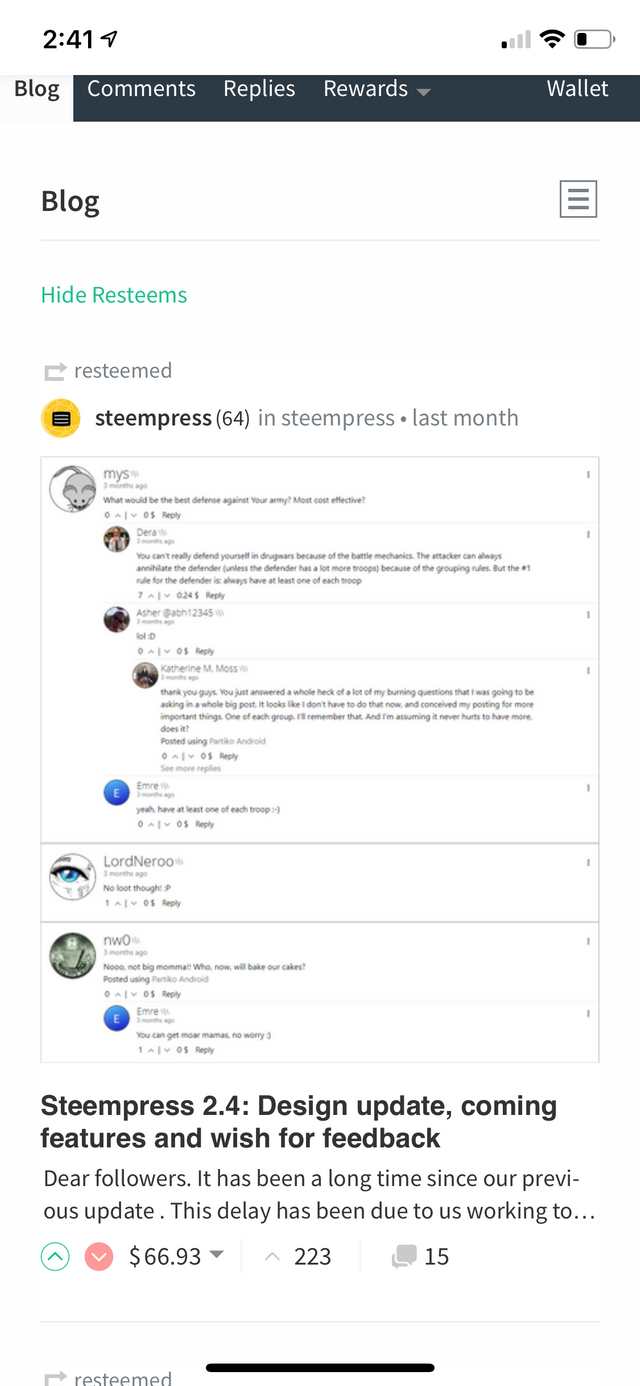640x1386 pixels.
Task: Switch to the Replies tab
Action: tap(259, 89)
